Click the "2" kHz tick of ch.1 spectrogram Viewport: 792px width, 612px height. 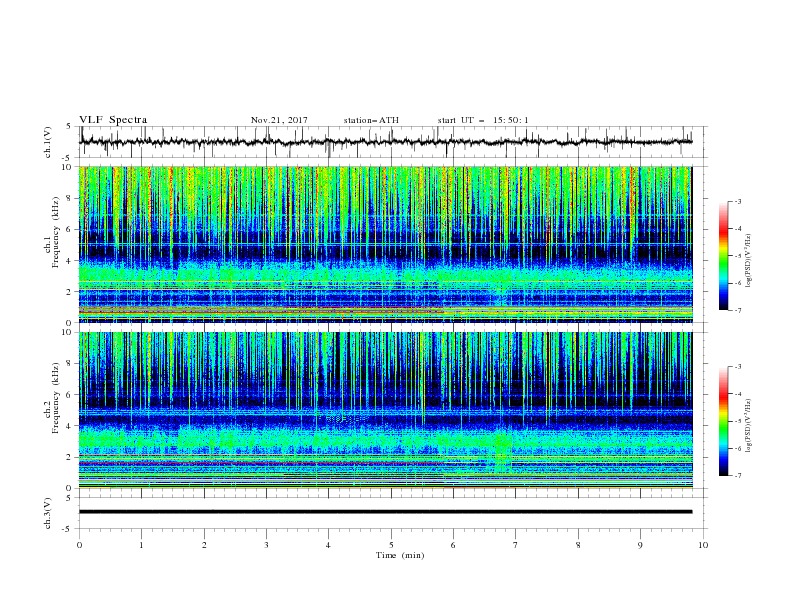coord(71,292)
